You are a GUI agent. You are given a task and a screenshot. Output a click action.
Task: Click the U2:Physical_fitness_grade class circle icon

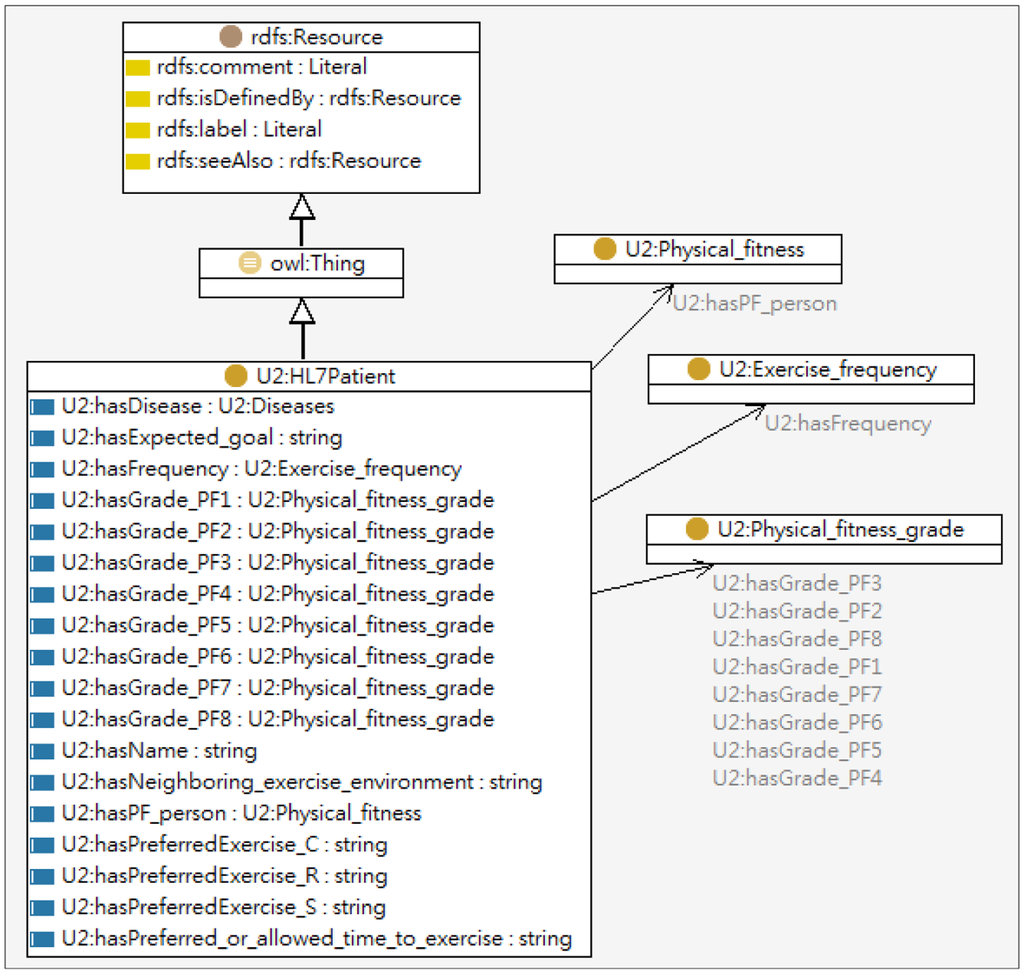coord(698,529)
